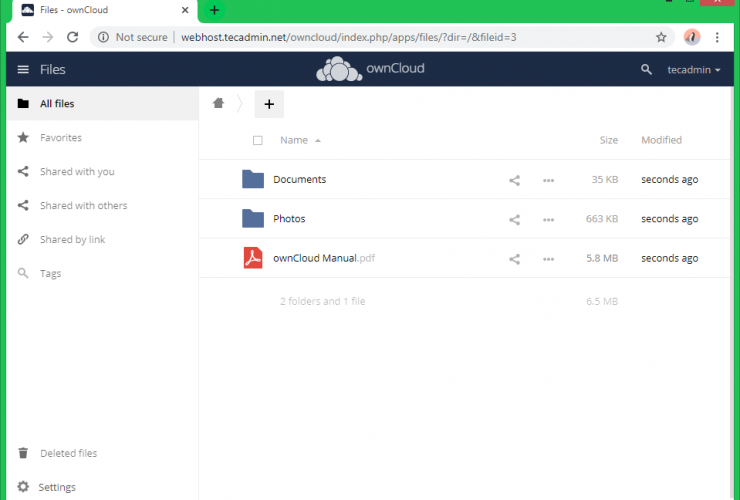Share the Documents folder using share icon
The height and width of the screenshot is (500, 740).
(x=514, y=180)
